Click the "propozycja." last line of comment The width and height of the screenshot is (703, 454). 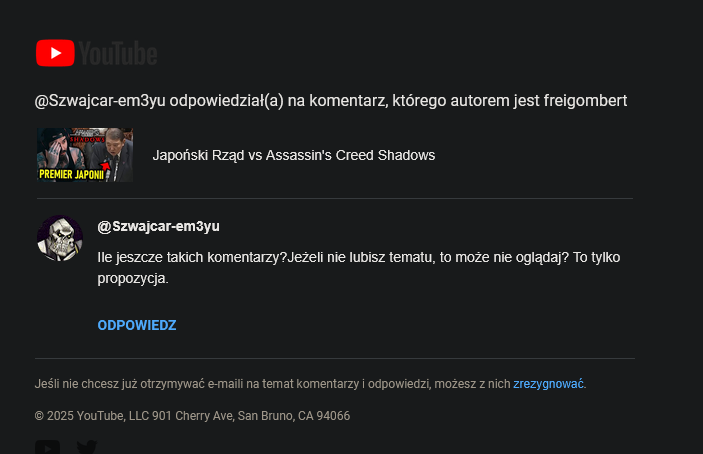point(132,279)
